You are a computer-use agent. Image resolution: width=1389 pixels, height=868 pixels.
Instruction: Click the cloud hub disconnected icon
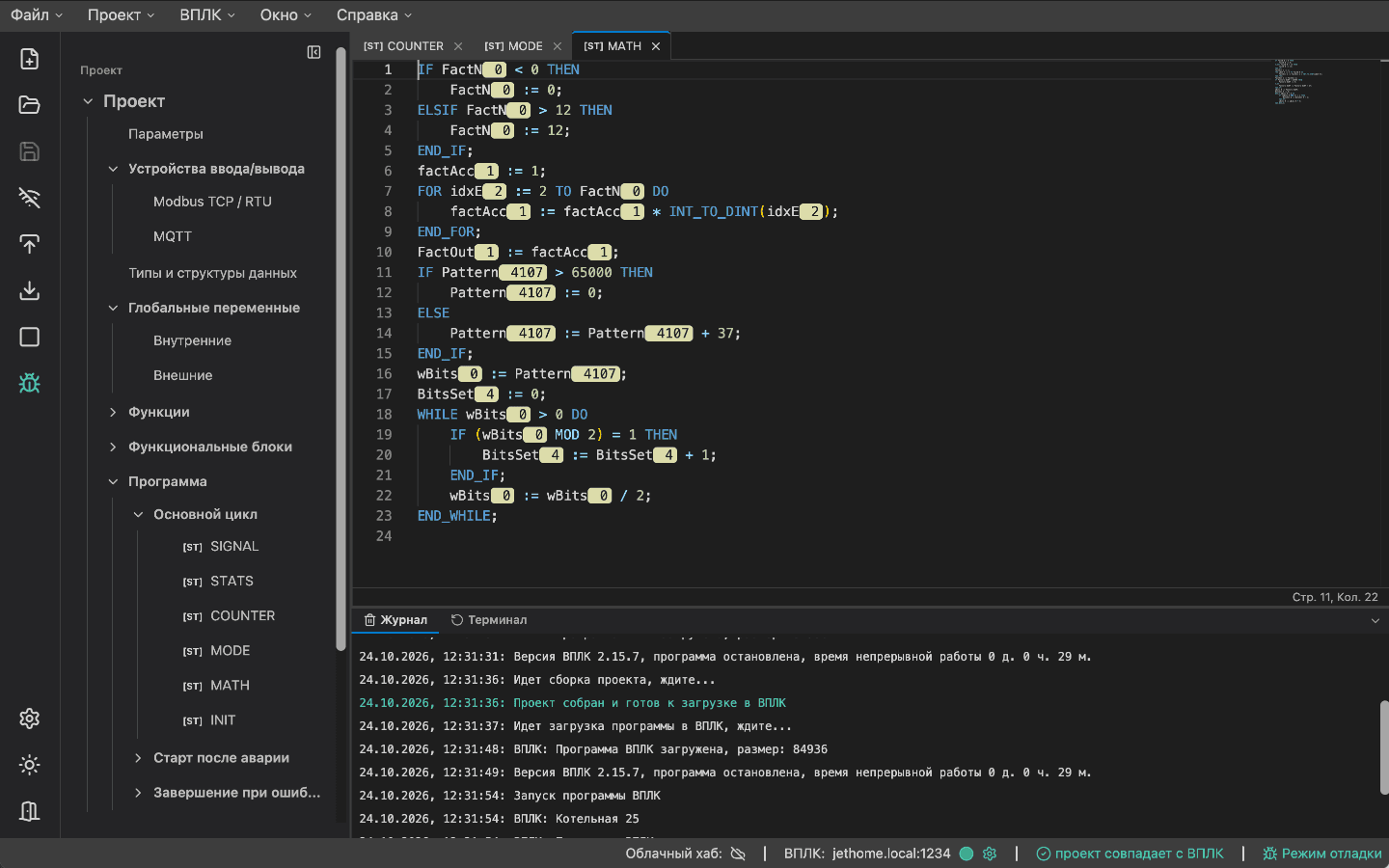point(738,854)
